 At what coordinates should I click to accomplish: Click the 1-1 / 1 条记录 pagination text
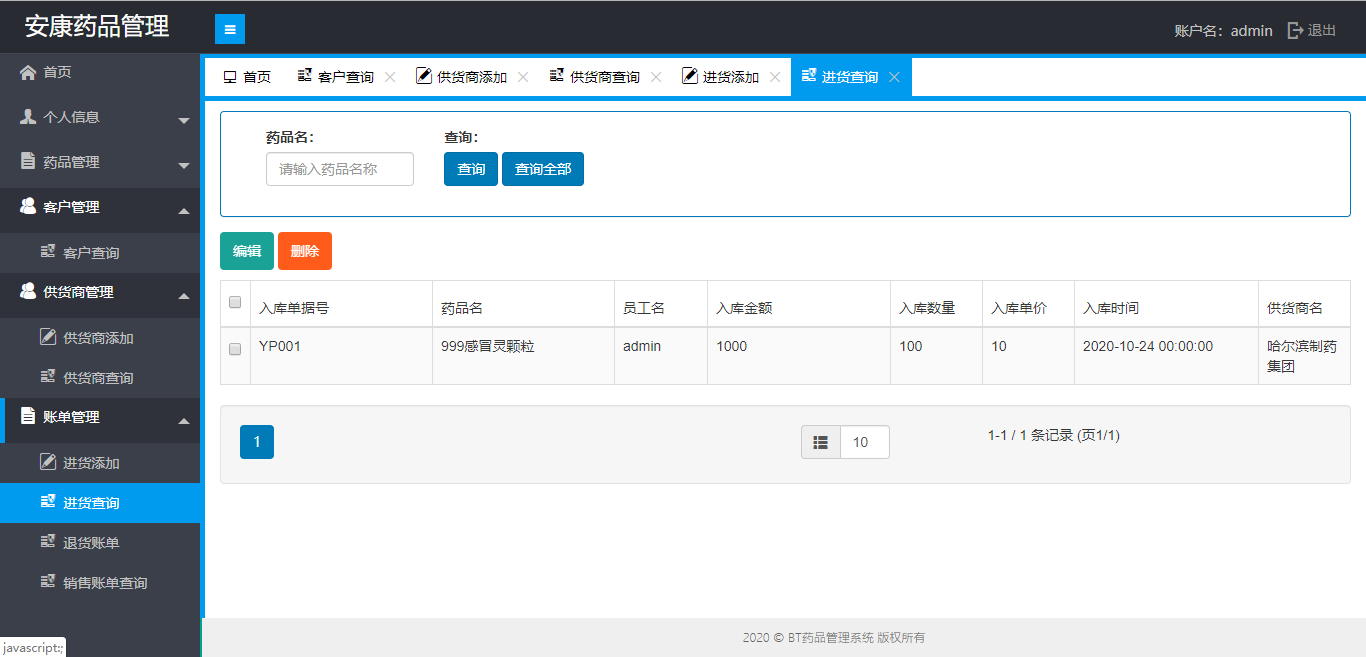point(1054,435)
